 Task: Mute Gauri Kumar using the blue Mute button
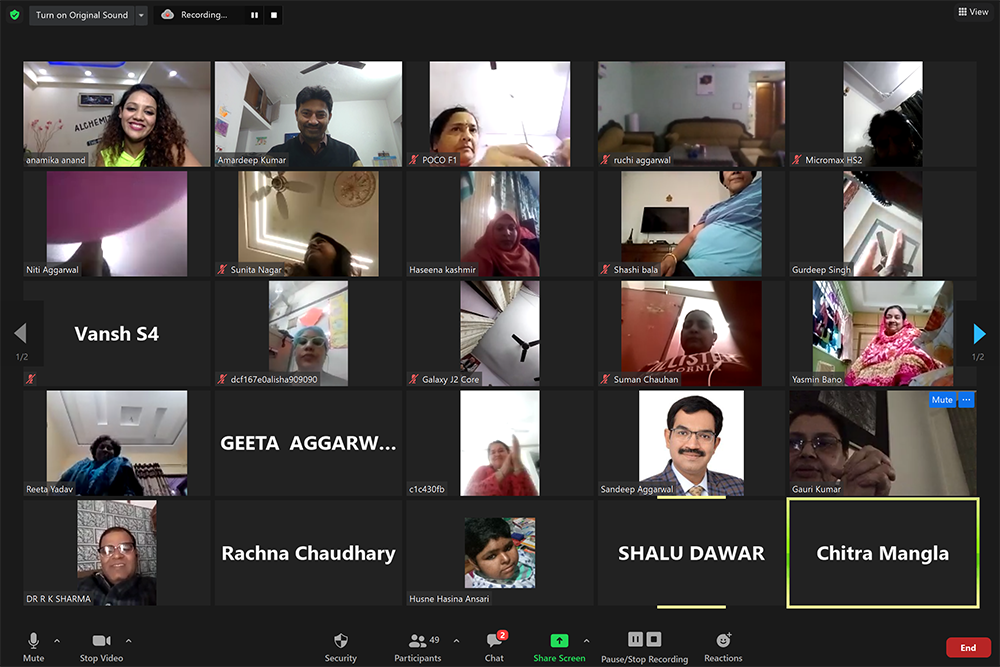click(942, 400)
